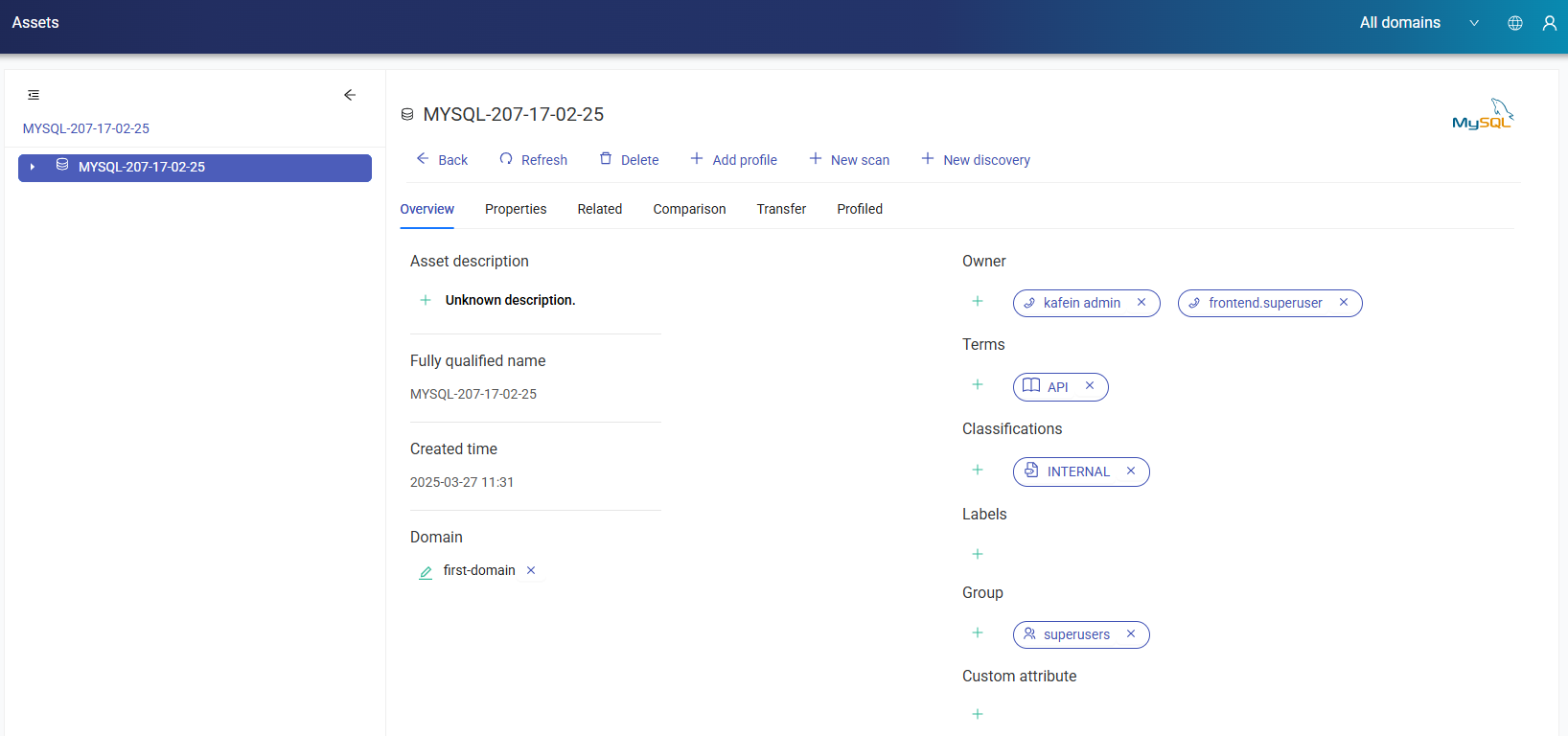Screen dimensions: 1568x736
Task: Remove superusers group tag
Action: [1131, 634]
